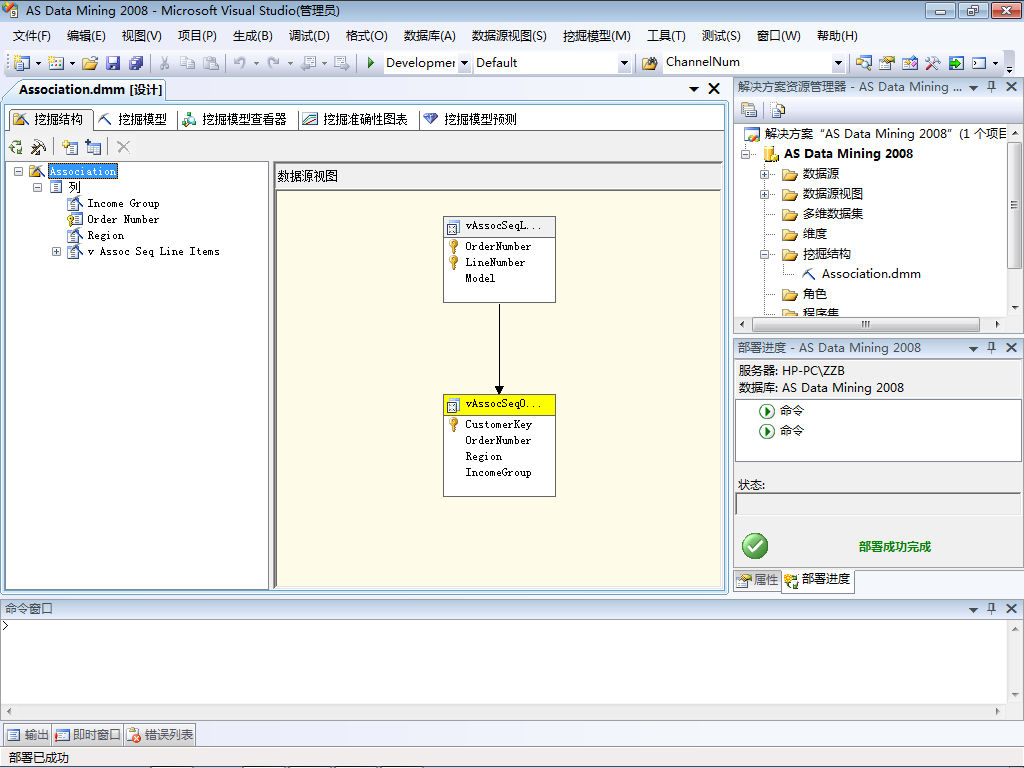1024x768 pixels.
Task: Select Association.dmm in Solution Explorer
Action: pos(871,274)
